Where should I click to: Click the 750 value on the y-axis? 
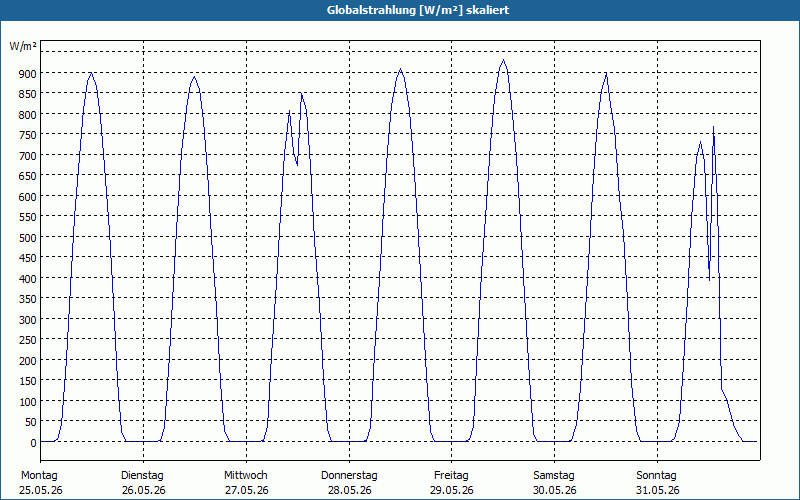coord(28,135)
